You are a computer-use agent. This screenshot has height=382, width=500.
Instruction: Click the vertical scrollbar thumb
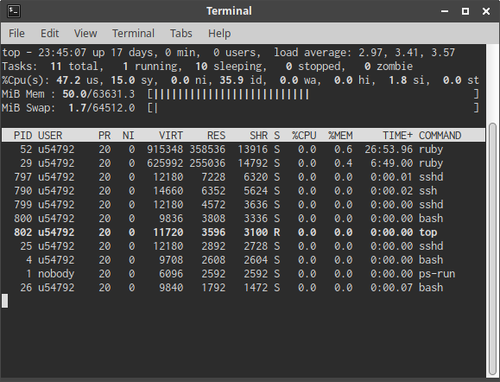(493, 249)
